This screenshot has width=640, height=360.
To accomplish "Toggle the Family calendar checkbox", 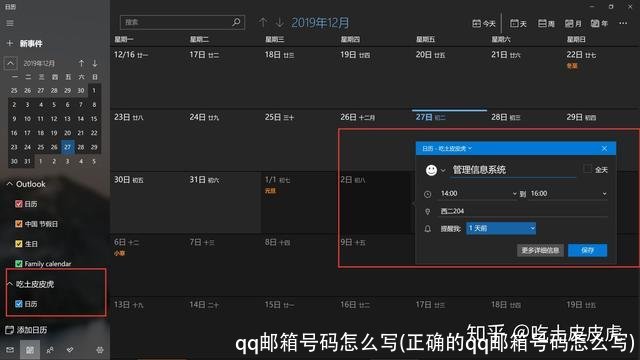I will (18, 264).
